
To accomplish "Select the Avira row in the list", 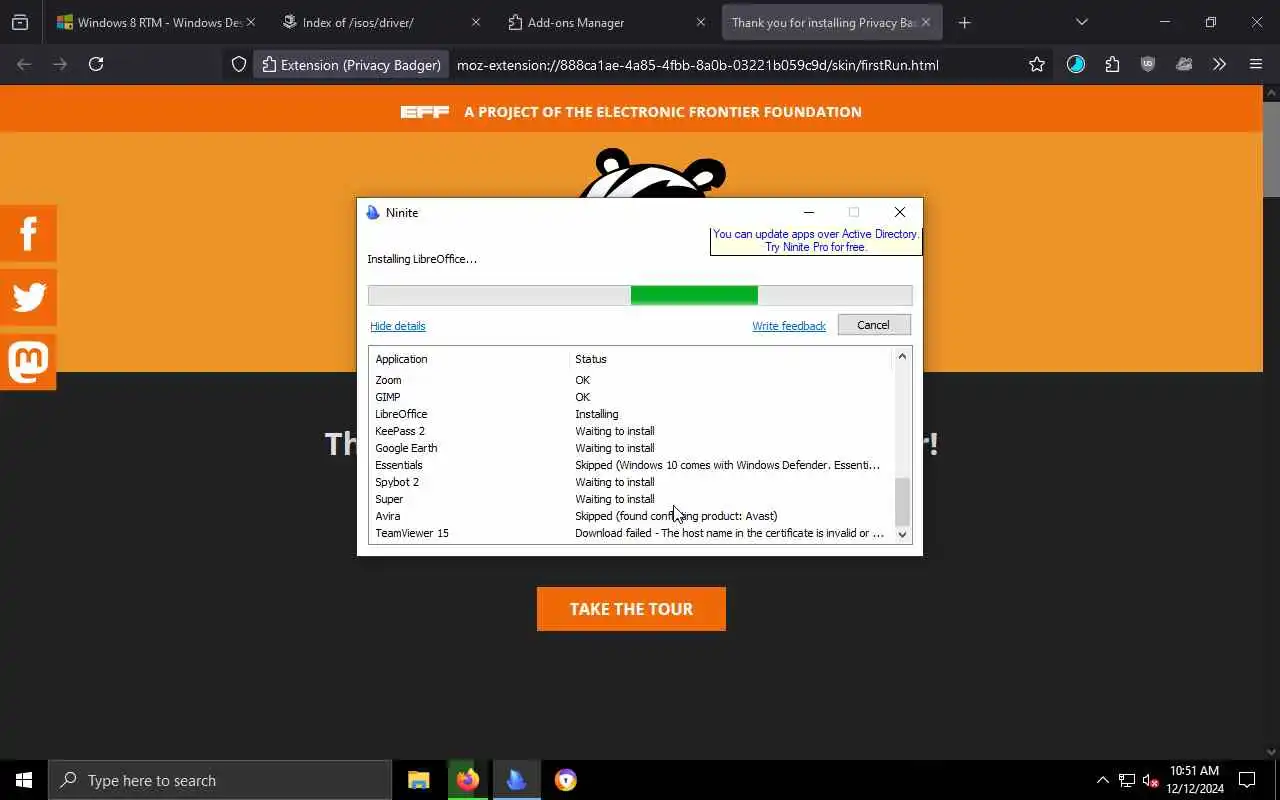I will click(630, 516).
